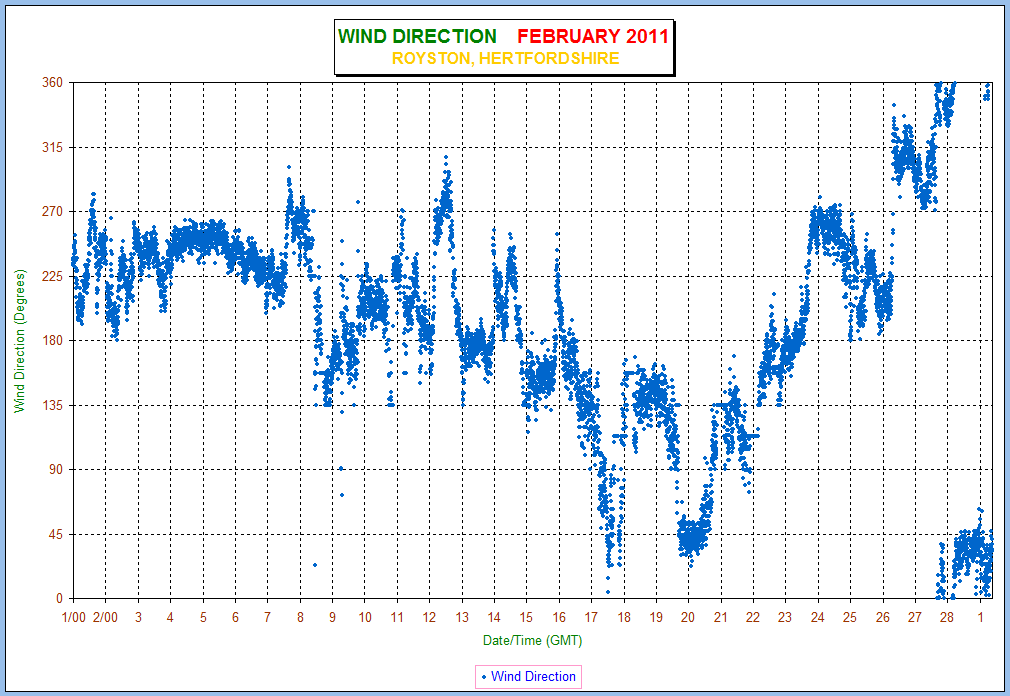The width and height of the screenshot is (1010, 696).
Task: Click the x-axis date label 12
Action: 430,617
